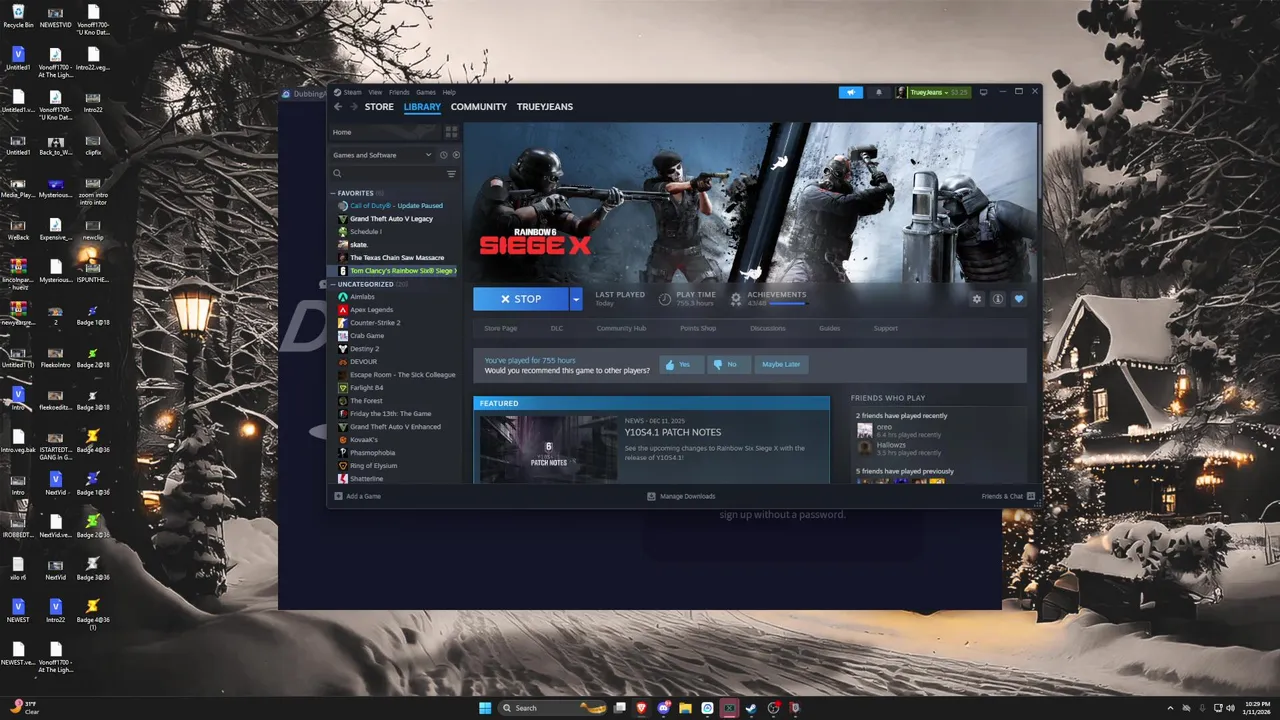Click the achievements progress bar
The height and width of the screenshot is (720, 1280).
[787, 303]
